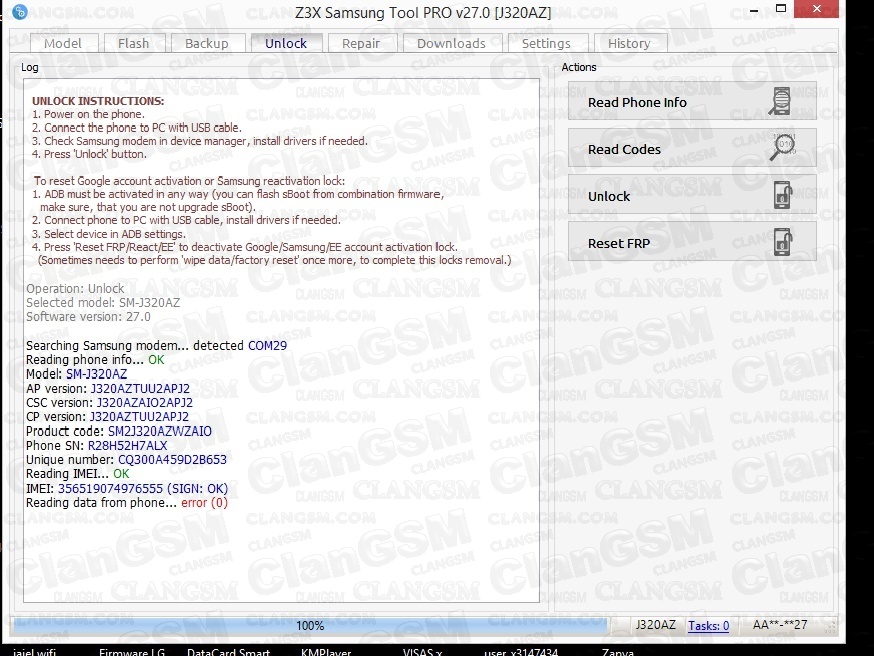The width and height of the screenshot is (874, 656).
Task: Open the Firmware LG item below the window
Action: (132, 652)
